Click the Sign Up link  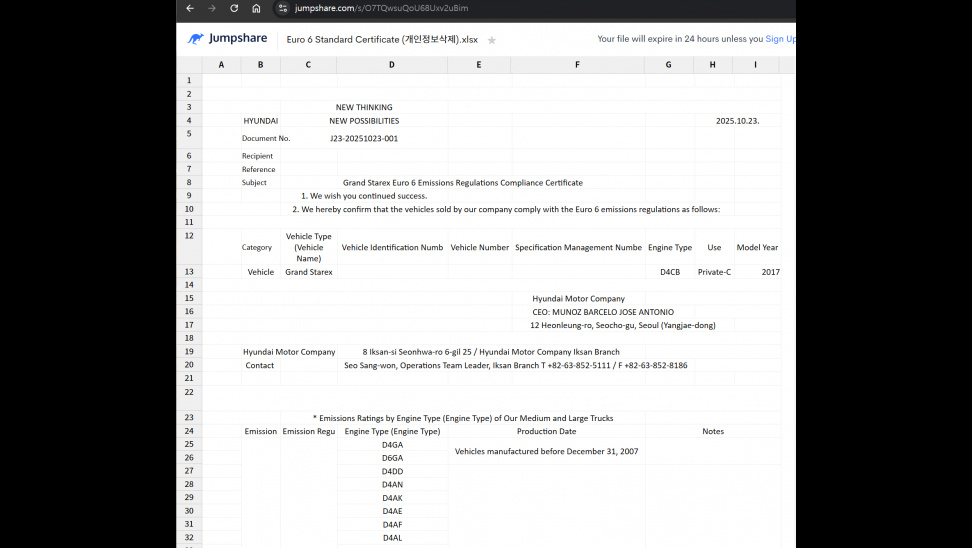pos(780,39)
